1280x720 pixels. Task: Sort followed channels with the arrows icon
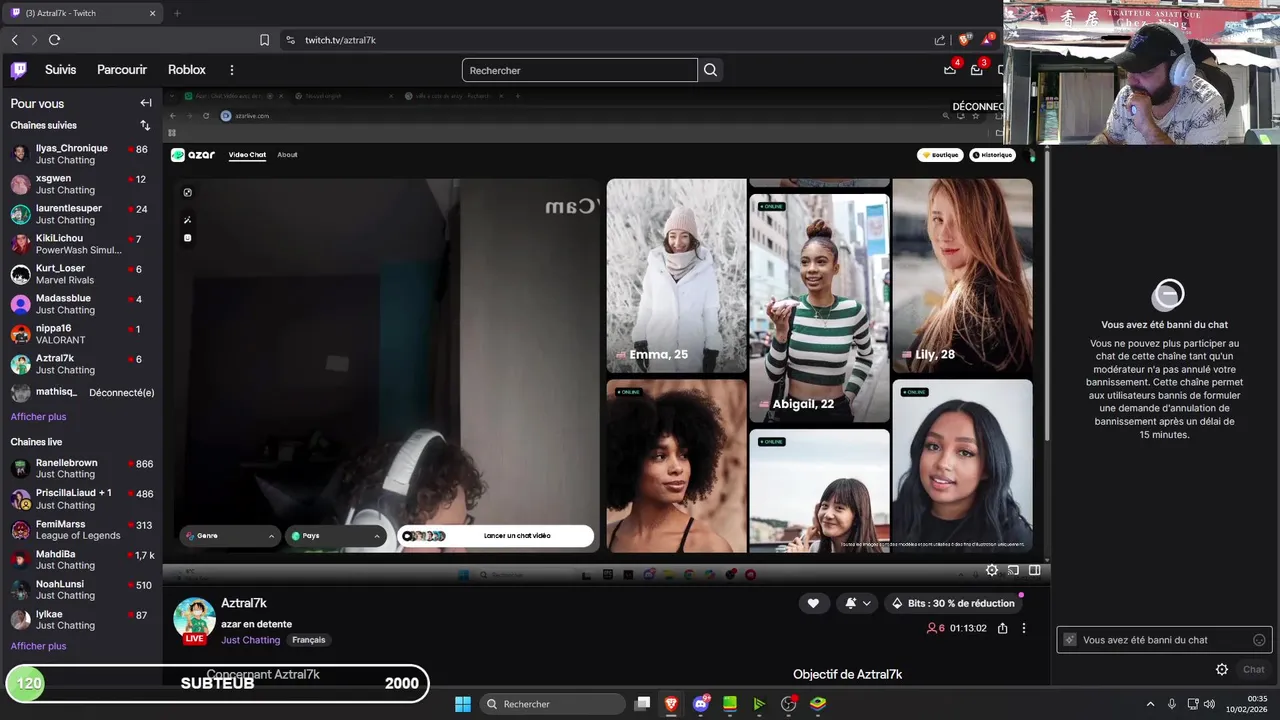145,125
